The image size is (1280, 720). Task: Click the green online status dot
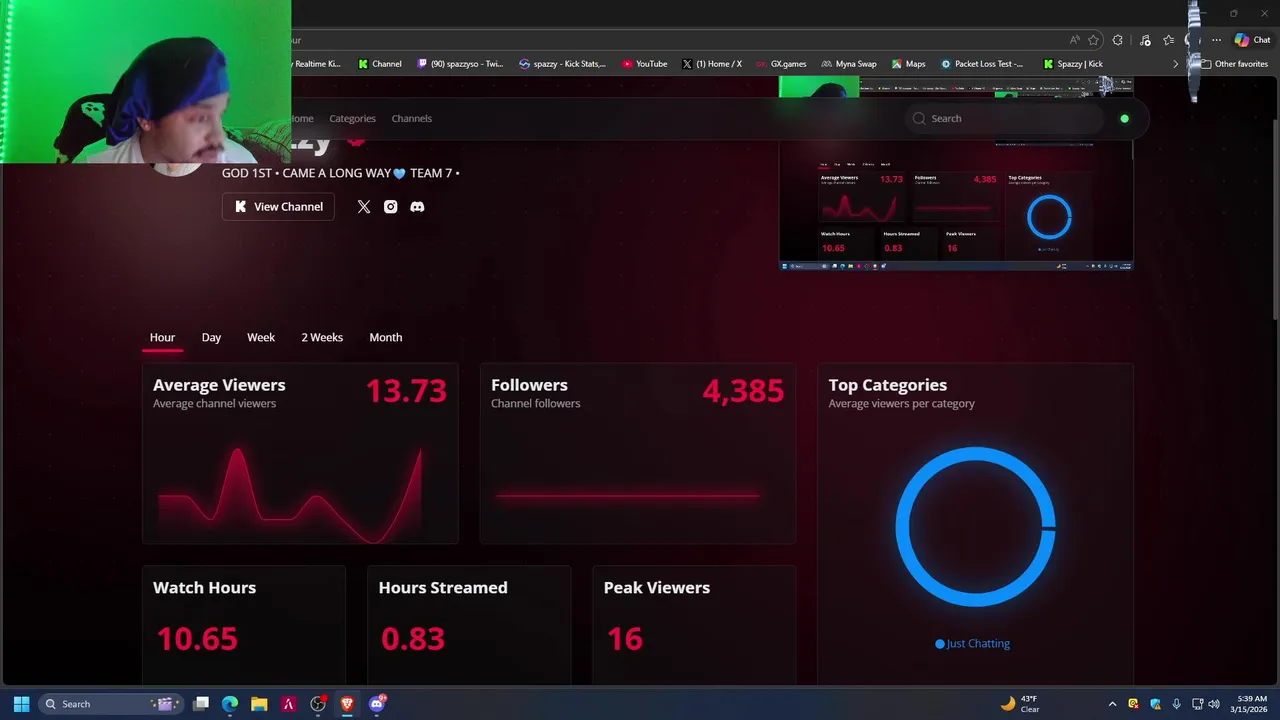(x=1124, y=119)
